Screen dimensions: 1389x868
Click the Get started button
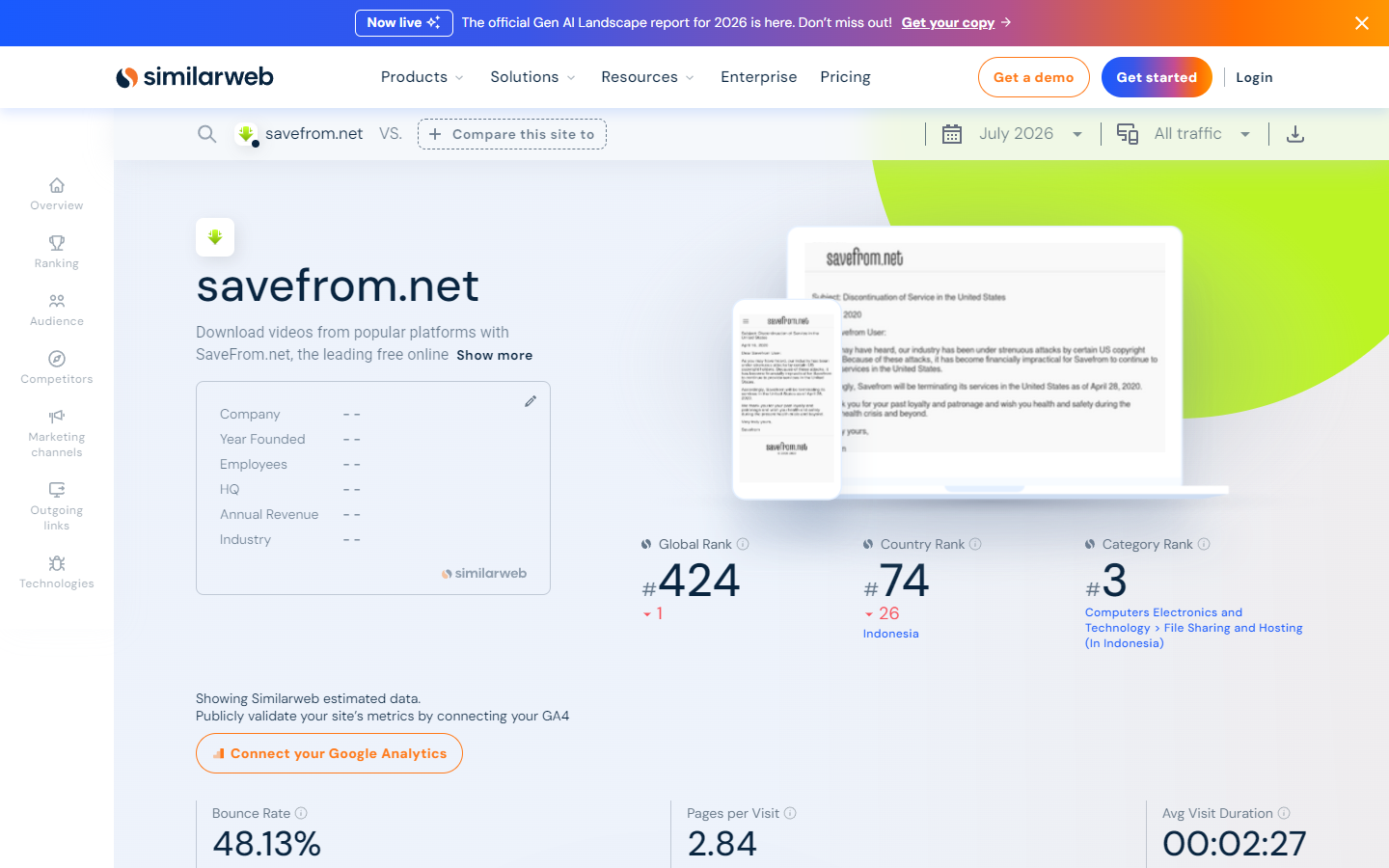click(1157, 77)
